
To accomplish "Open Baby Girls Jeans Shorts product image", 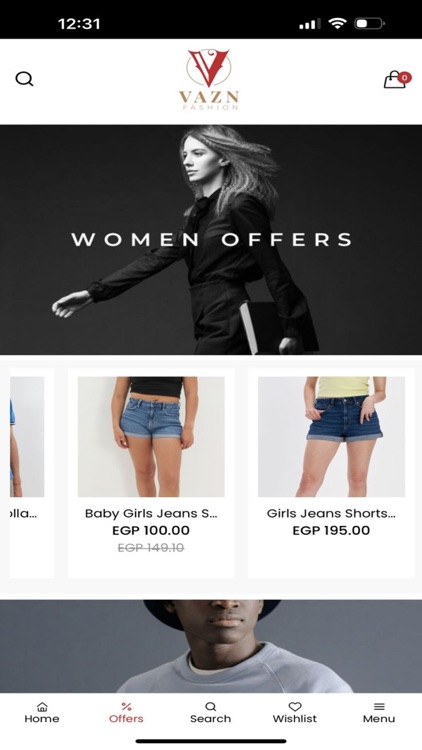I will (151, 437).
